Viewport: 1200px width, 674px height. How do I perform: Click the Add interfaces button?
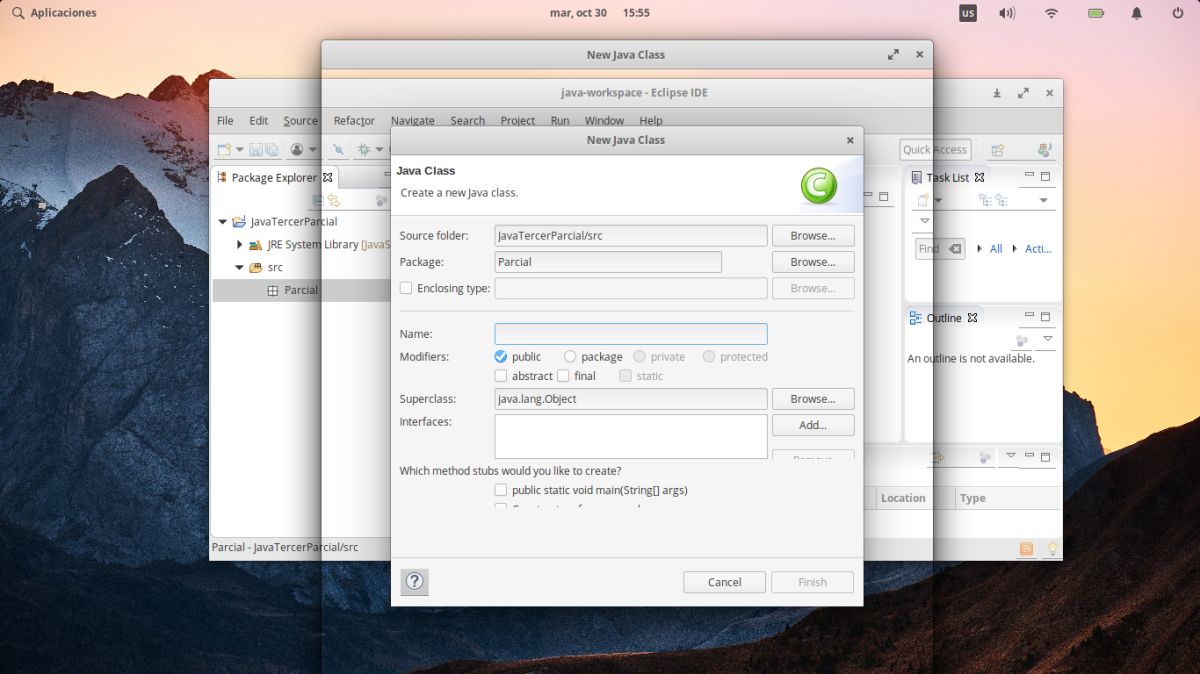(x=812, y=425)
